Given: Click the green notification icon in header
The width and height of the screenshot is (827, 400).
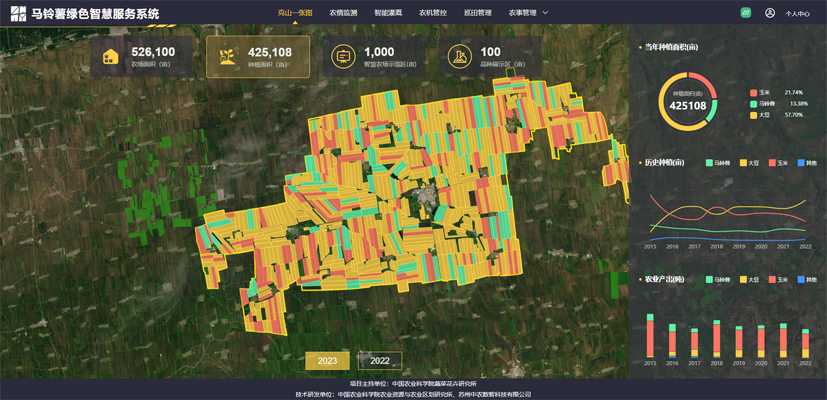Looking at the screenshot, I should tap(745, 13).
